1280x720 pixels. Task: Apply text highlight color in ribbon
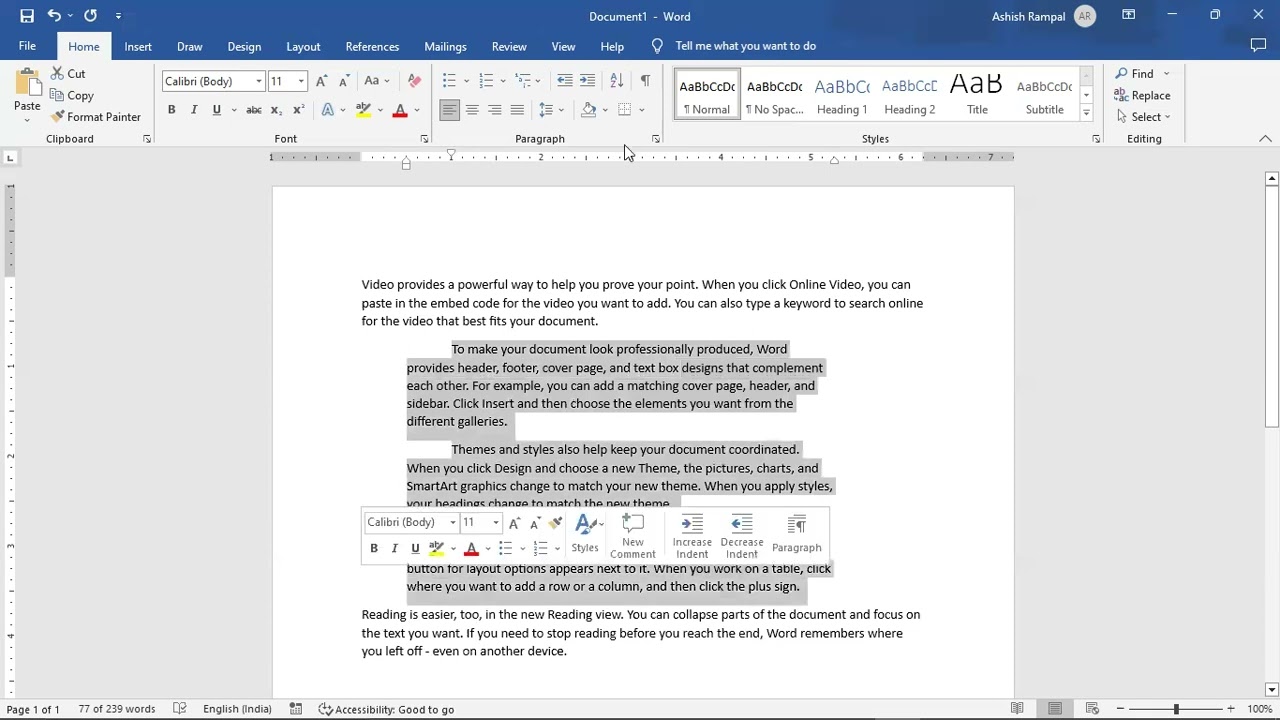(363, 110)
